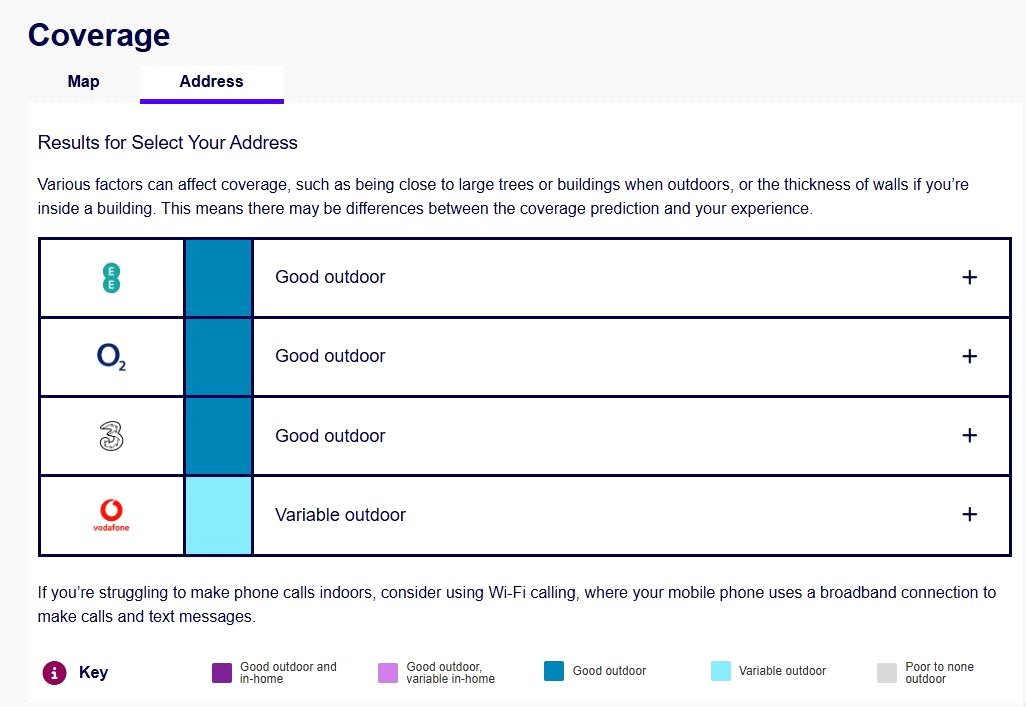
Task: Click the grey 'Poor to none outdoor' swatch
Action: pyautogui.click(x=887, y=672)
